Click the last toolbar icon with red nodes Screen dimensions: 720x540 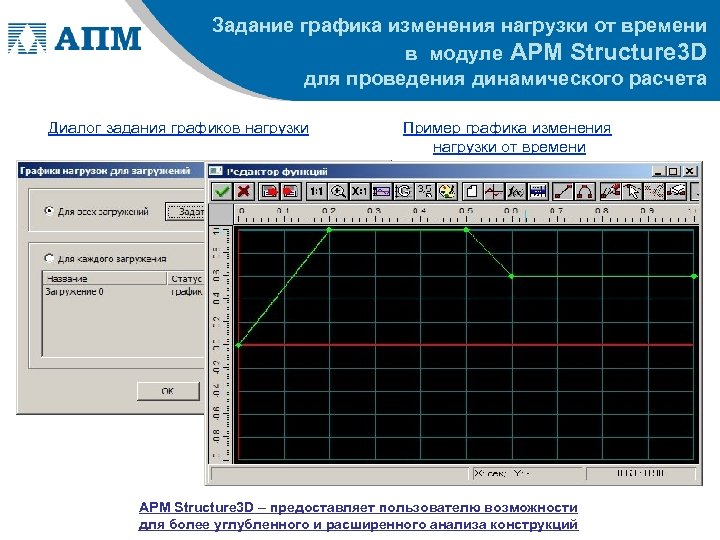676,191
